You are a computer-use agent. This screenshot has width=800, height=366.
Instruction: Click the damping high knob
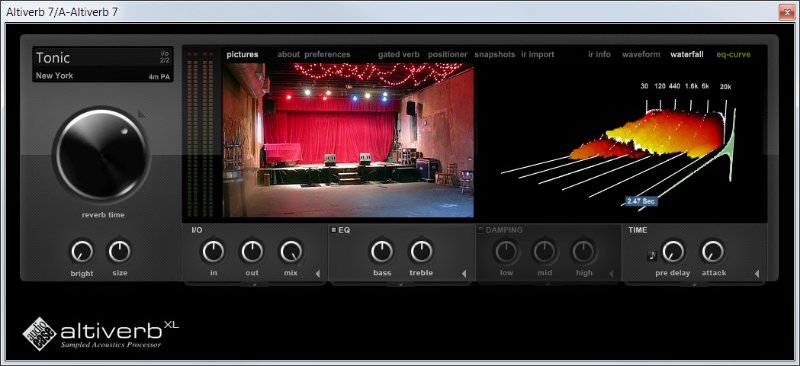click(x=584, y=252)
